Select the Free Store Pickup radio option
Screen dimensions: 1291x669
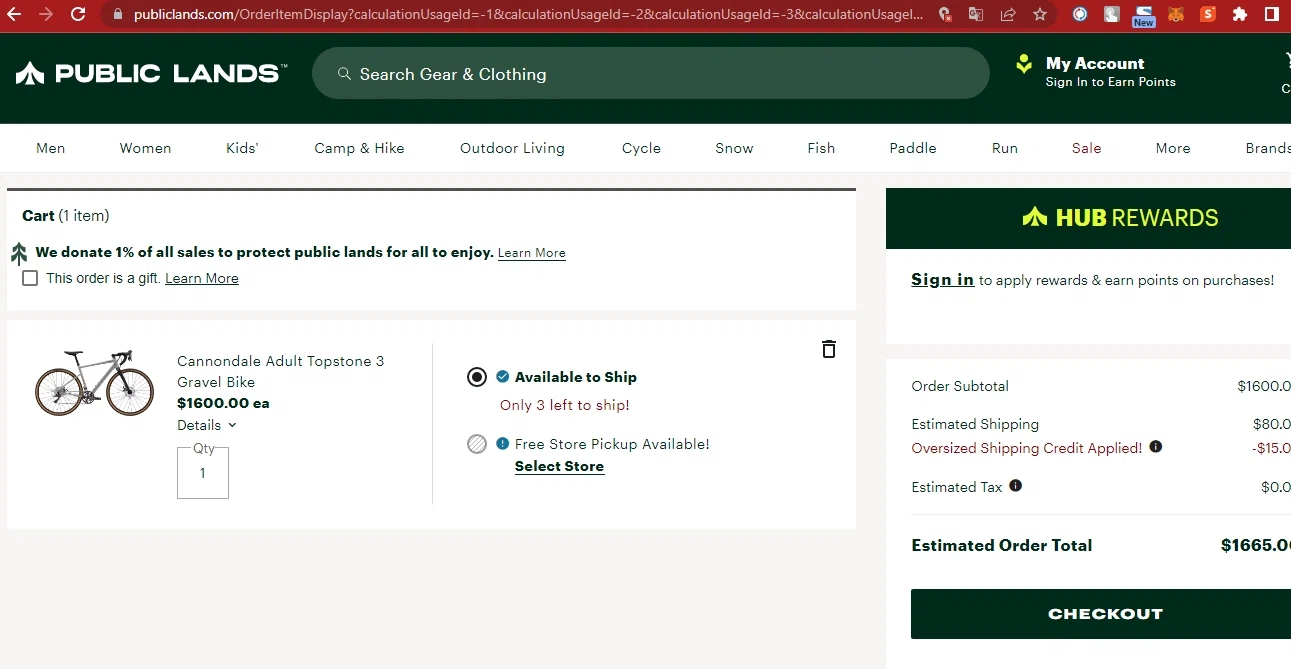tap(477, 444)
